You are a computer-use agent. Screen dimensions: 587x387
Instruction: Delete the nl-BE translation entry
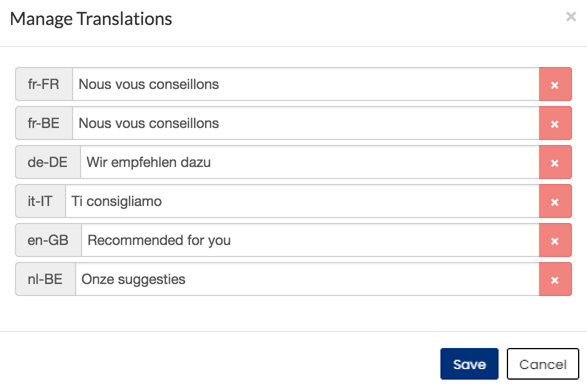pos(555,279)
